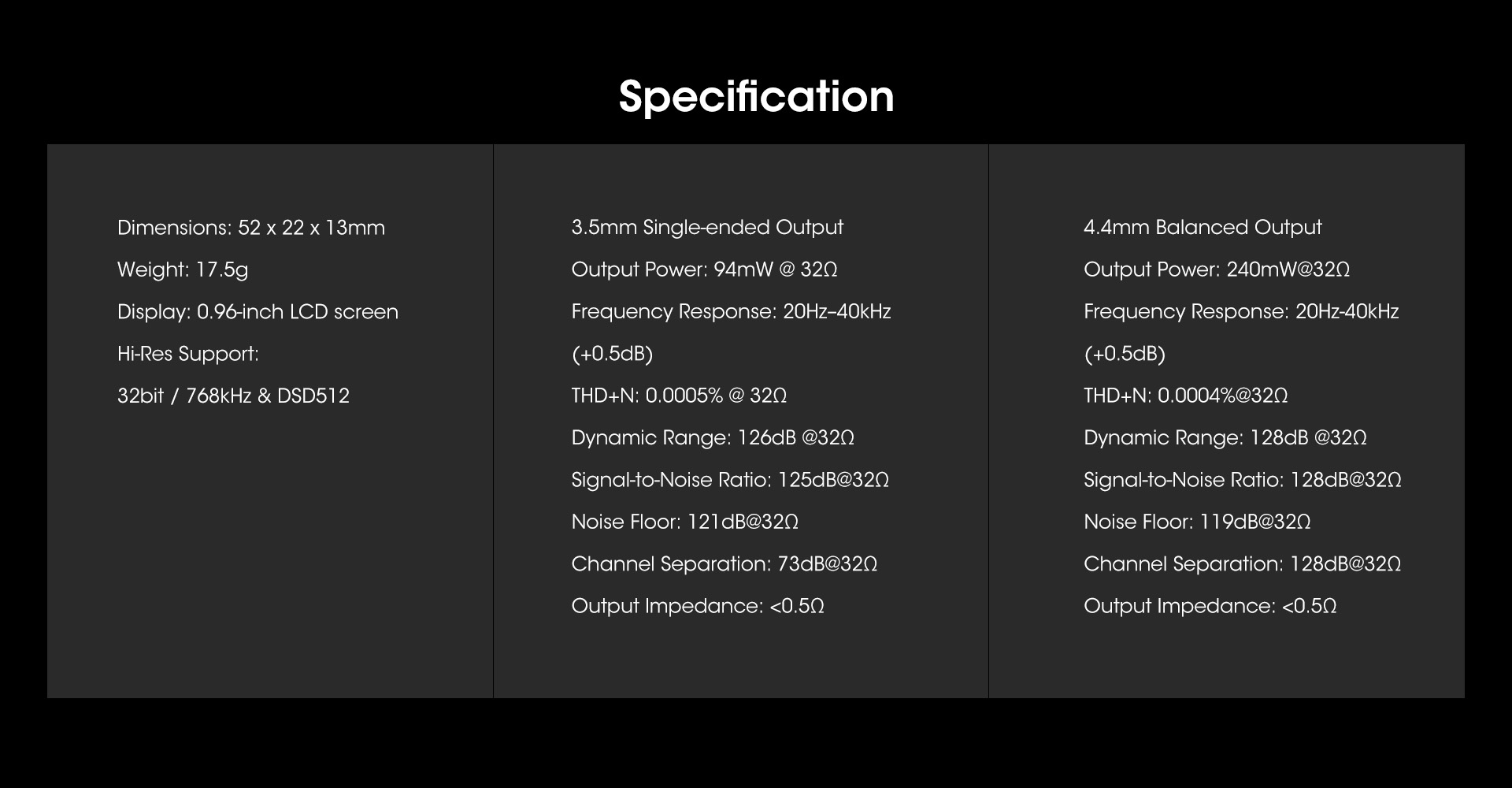Click the Channel Separation: 73dB line
This screenshot has height=788, width=1512.
point(724,564)
